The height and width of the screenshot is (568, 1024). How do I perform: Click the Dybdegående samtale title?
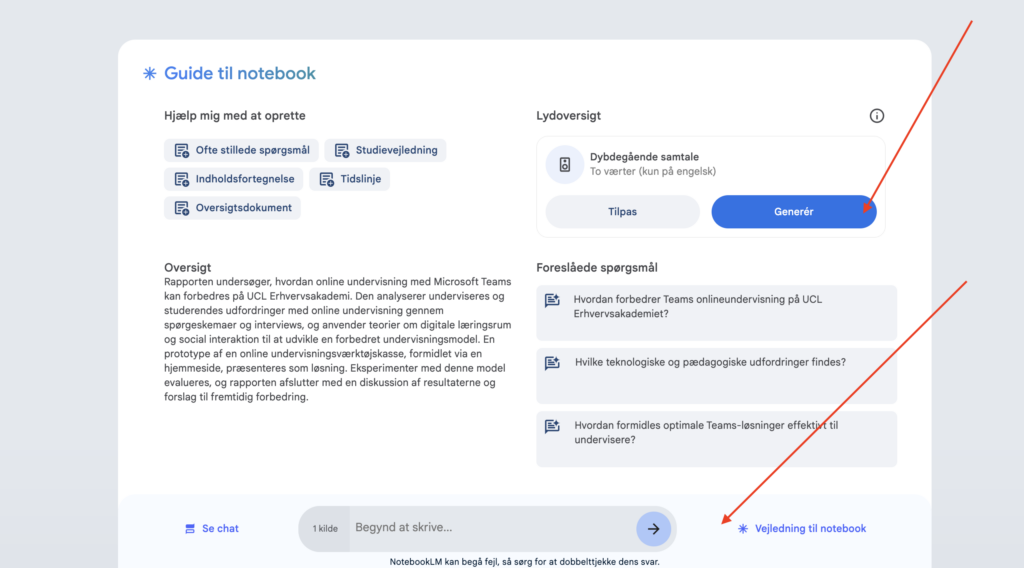pyautogui.click(x=644, y=157)
